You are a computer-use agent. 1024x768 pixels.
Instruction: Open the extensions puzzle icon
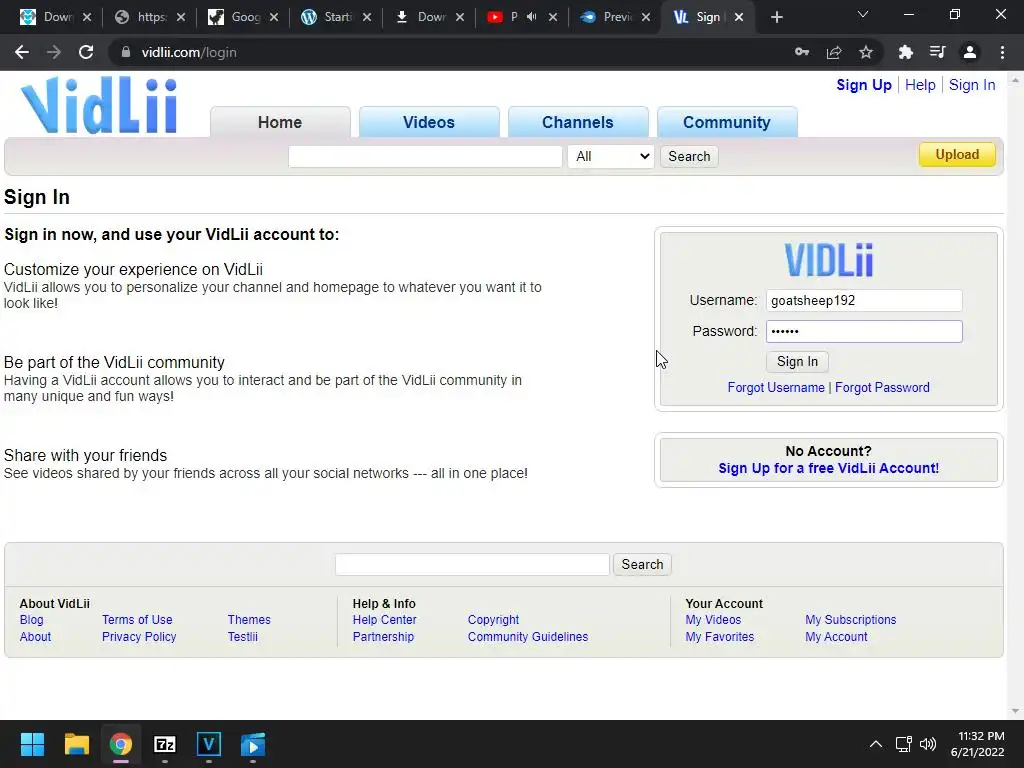click(905, 52)
